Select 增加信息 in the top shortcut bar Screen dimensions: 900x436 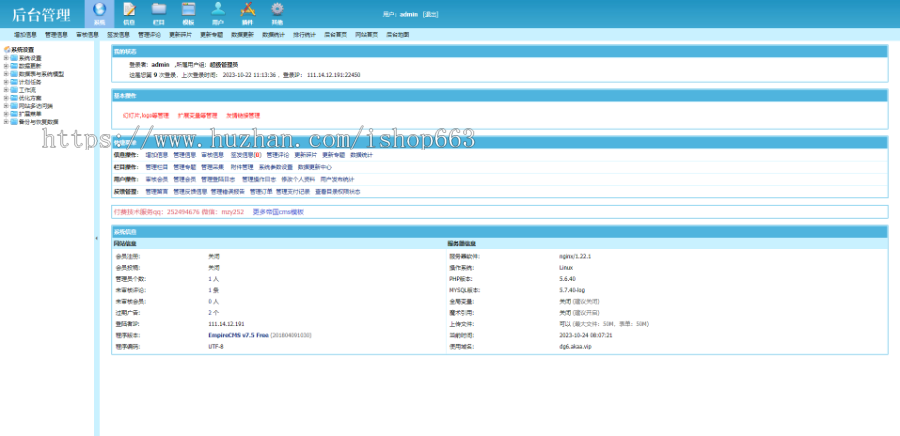25,34
